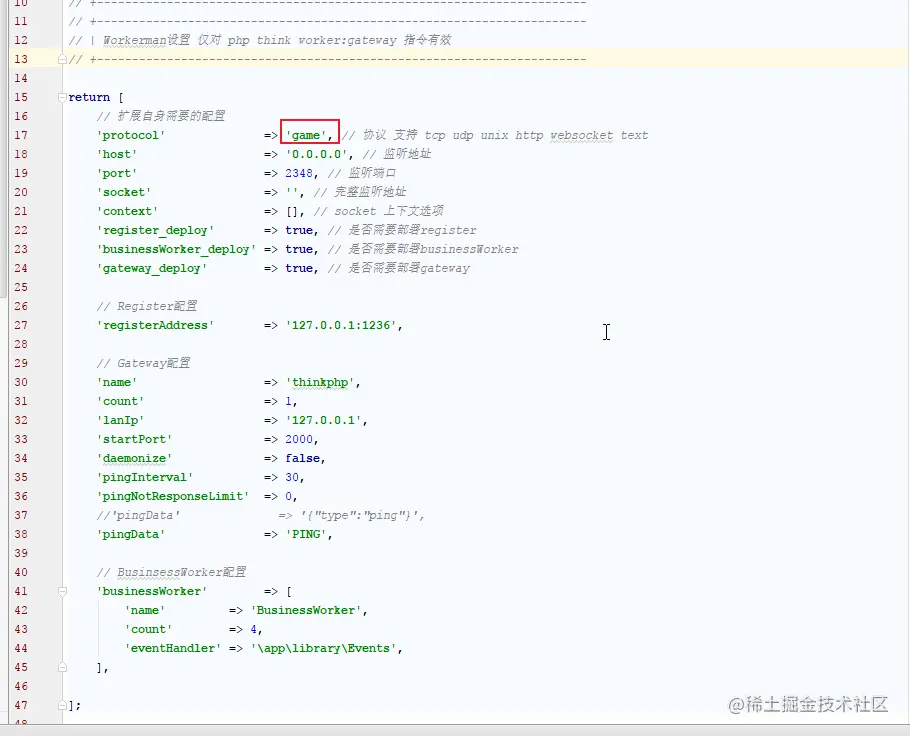Screen dimensions: 910x736
Task: Click the 'businessWorker' key on line 41
Action: tap(151, 591)
